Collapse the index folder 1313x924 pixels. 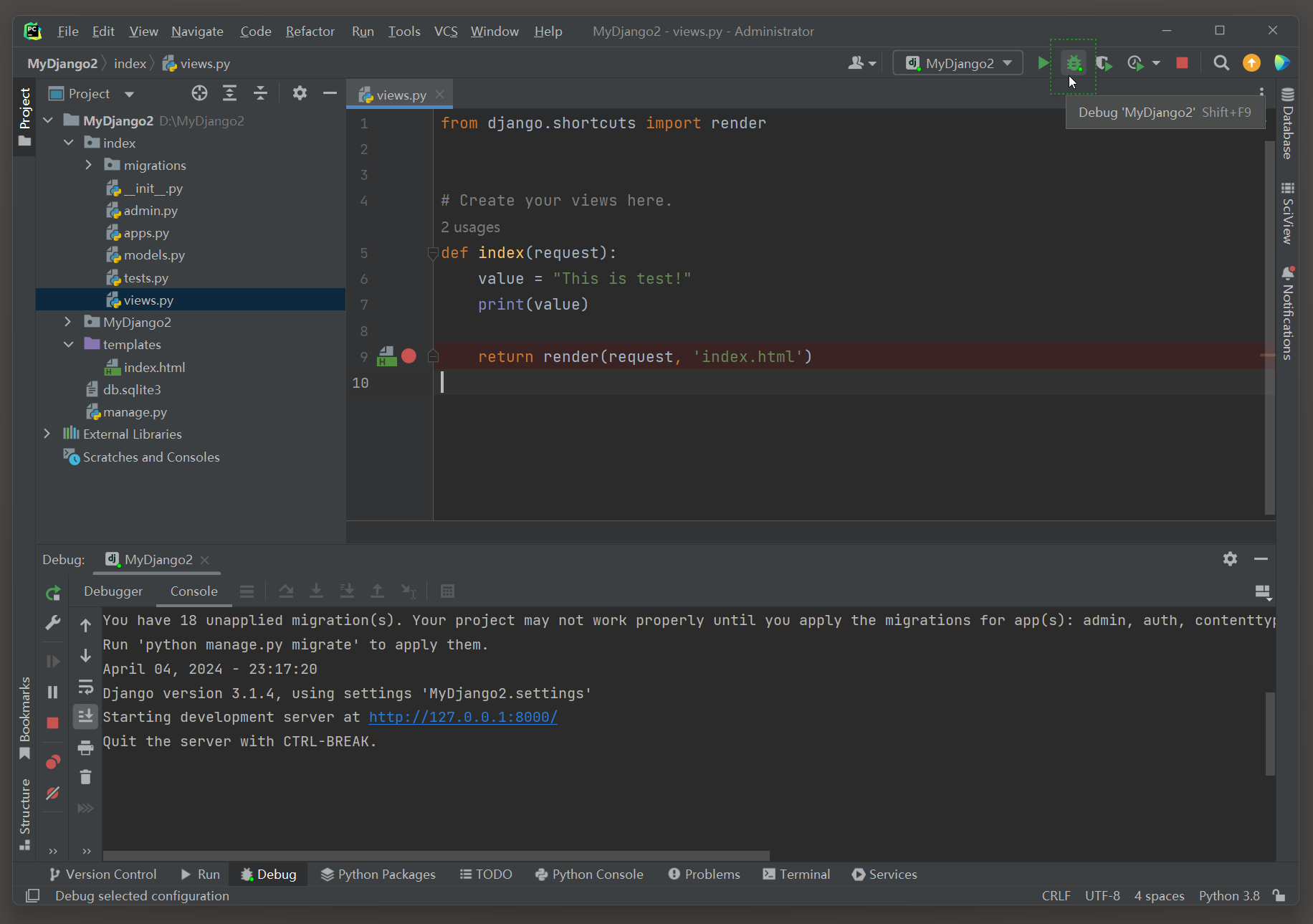69,143
